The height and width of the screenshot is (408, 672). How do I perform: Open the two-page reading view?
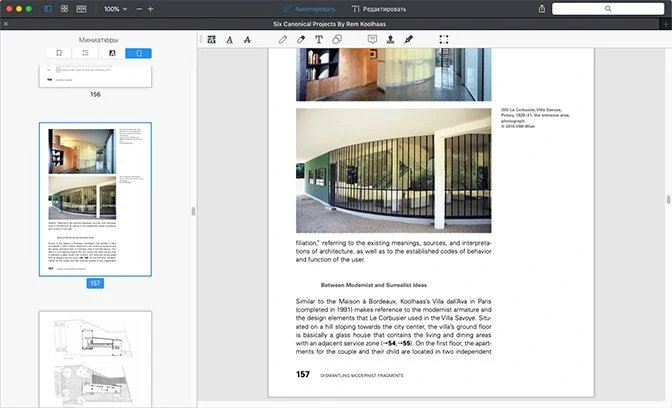pyautogui.click(x=81, y=9)
